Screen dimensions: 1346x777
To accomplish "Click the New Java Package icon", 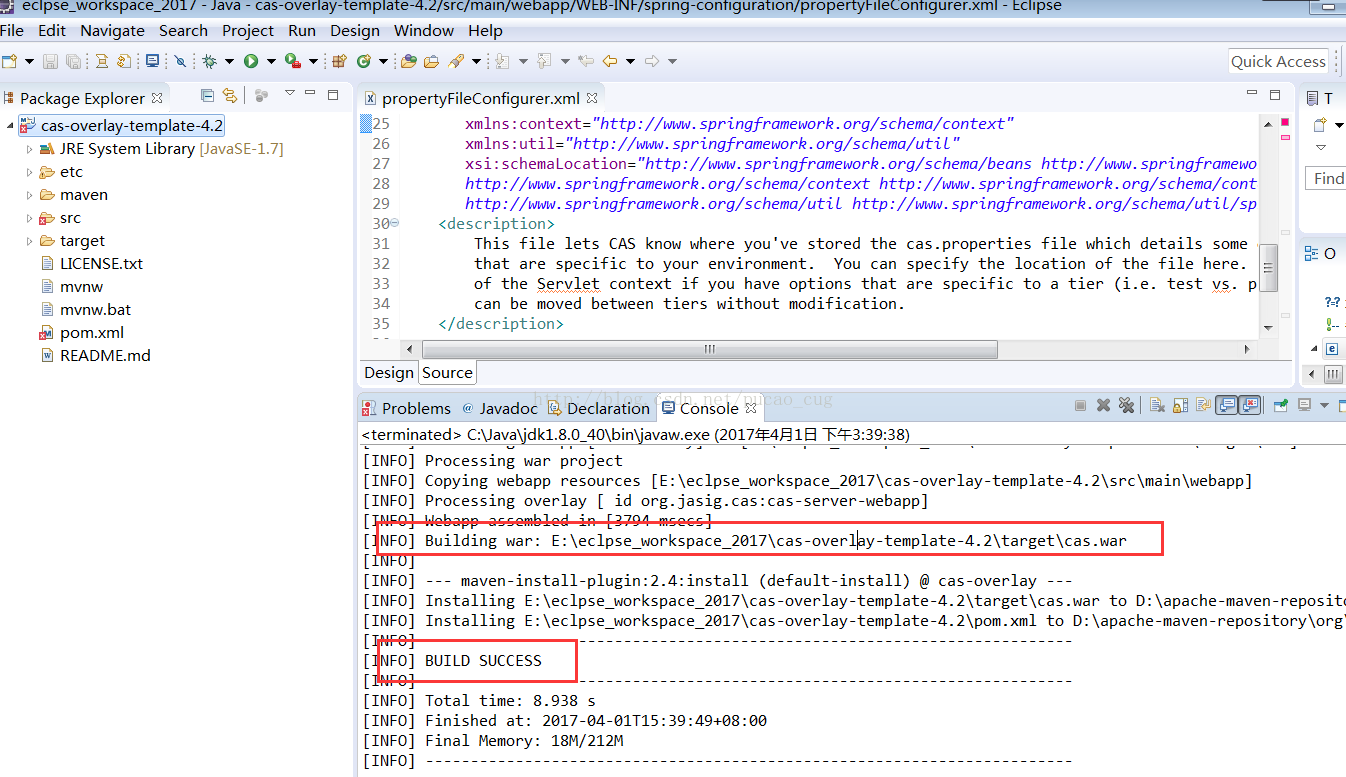I will point(340,61).
